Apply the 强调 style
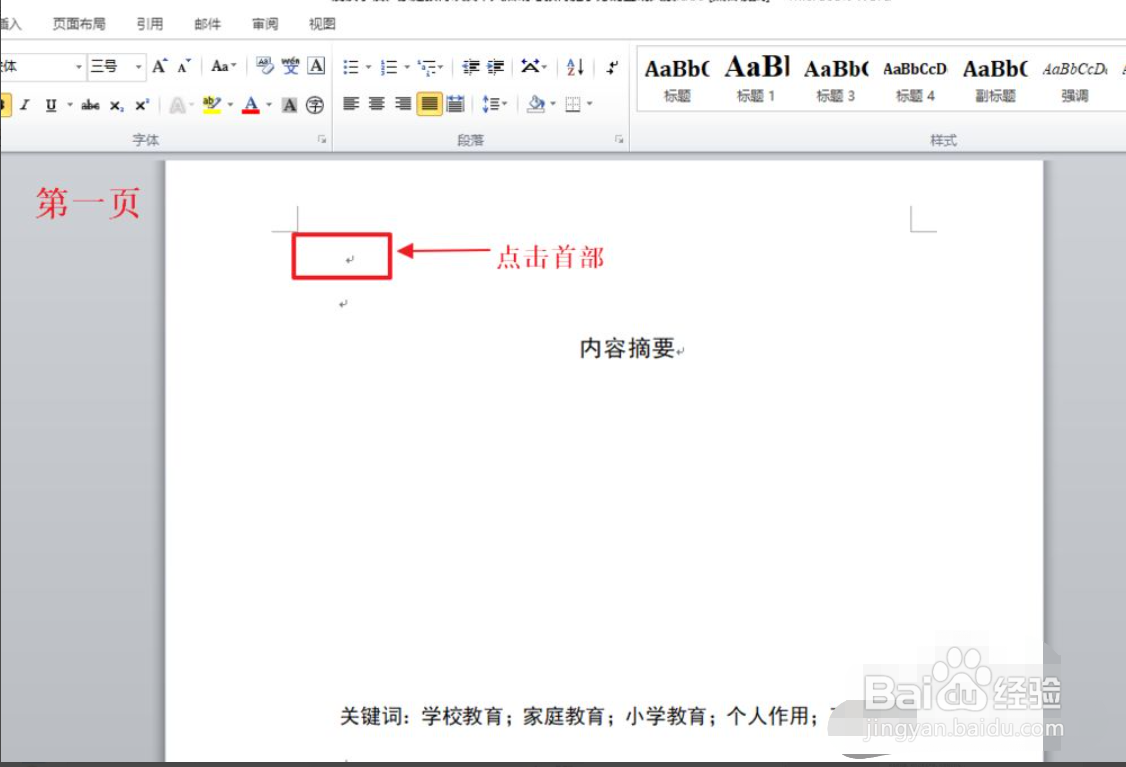Screen dimensions: 1126x767 pyautogui.click(x=1075, y=80)
